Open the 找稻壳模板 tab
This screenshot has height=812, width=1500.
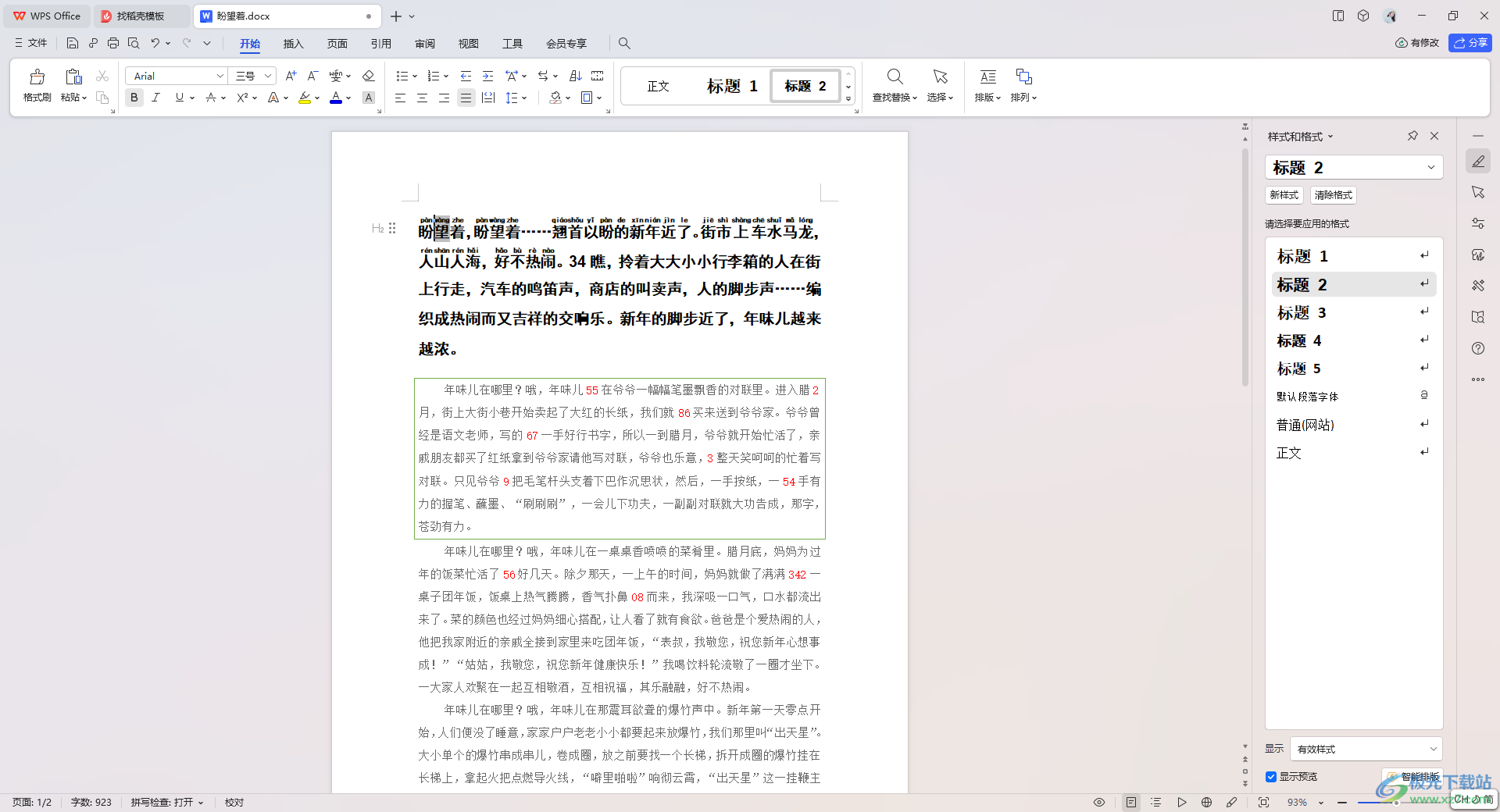tap(141, 16)
